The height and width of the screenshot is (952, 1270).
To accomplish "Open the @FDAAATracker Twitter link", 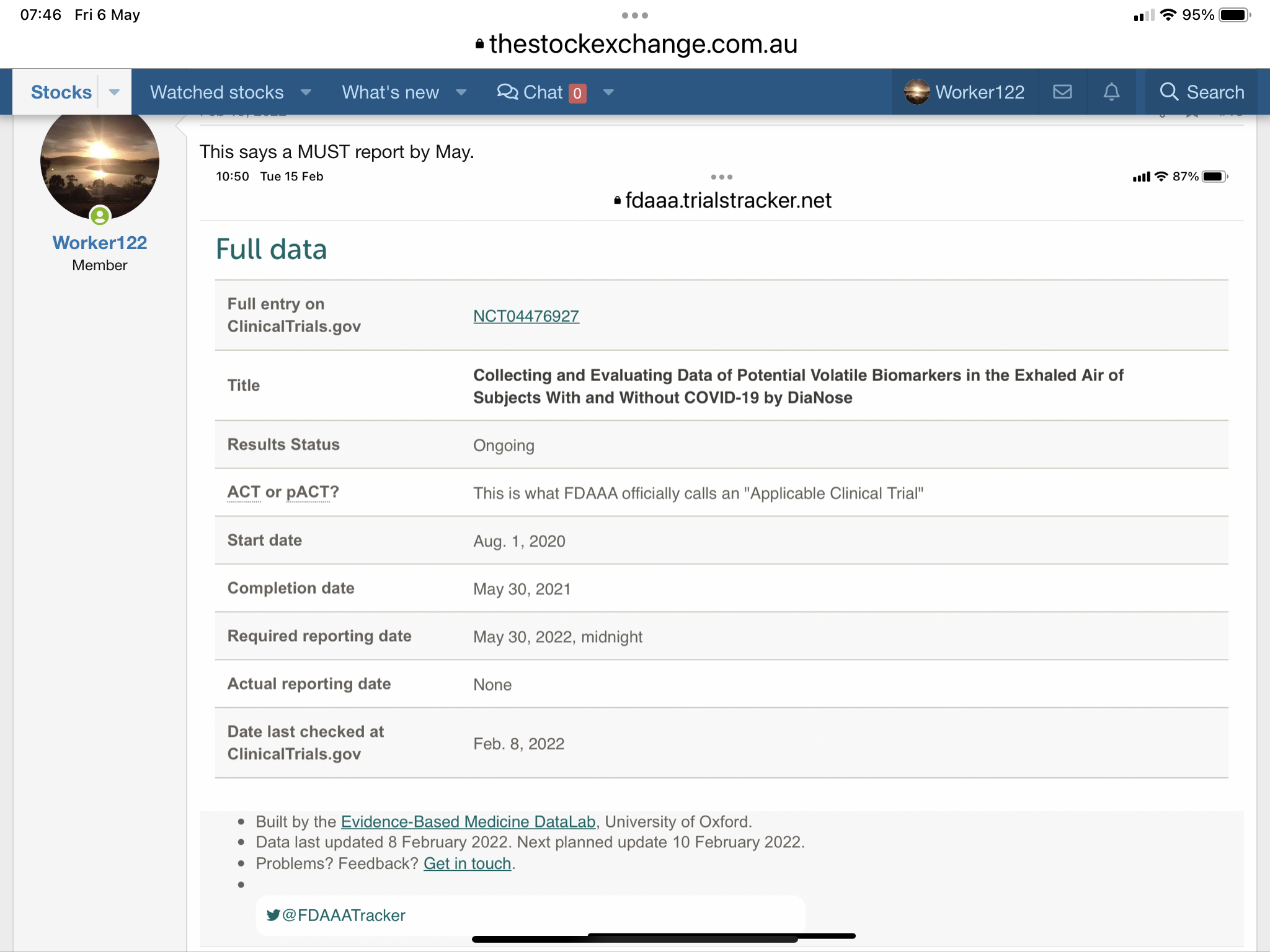I will pos(335,915).
